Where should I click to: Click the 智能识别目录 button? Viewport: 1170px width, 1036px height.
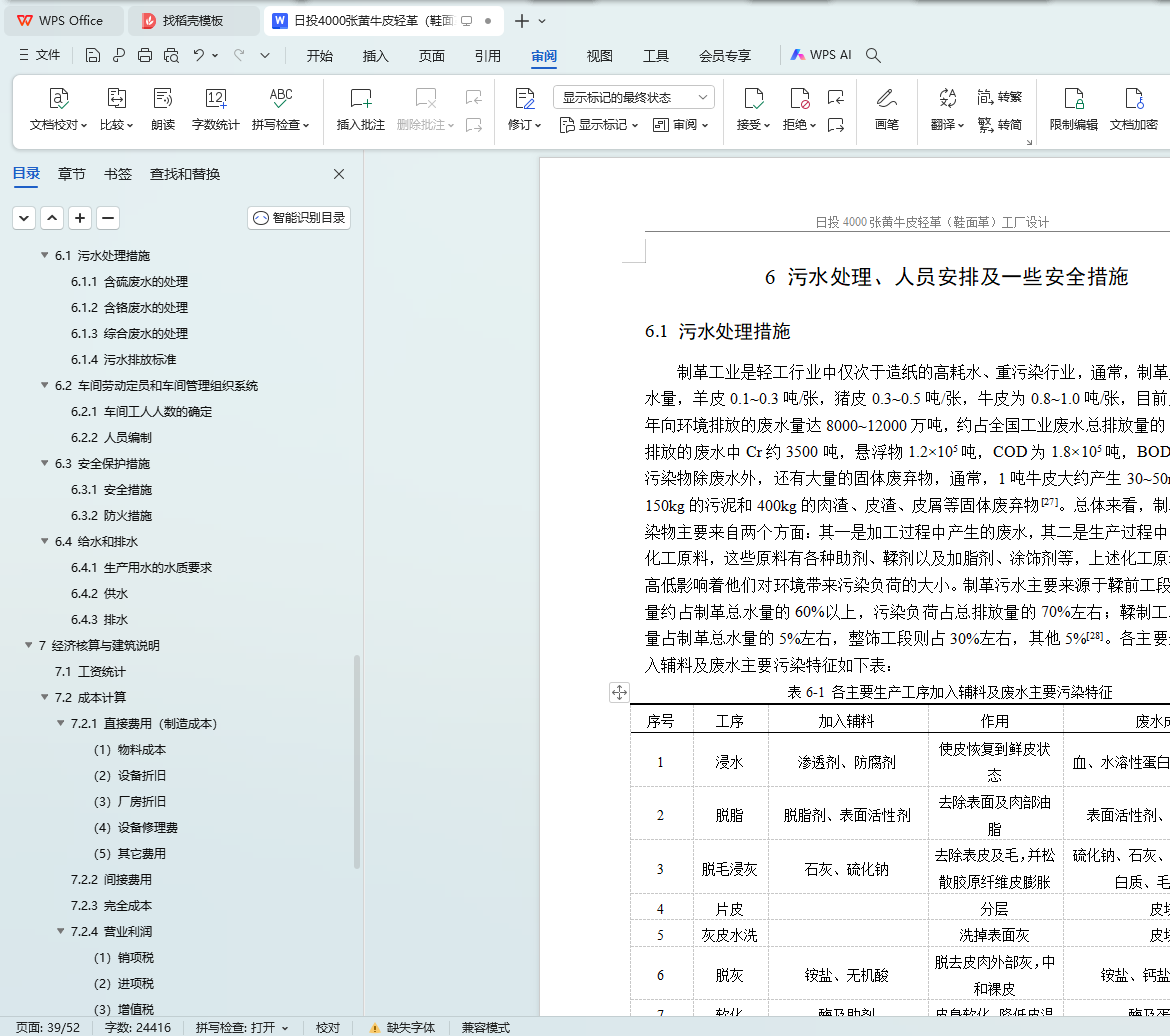tap(299, 218)
